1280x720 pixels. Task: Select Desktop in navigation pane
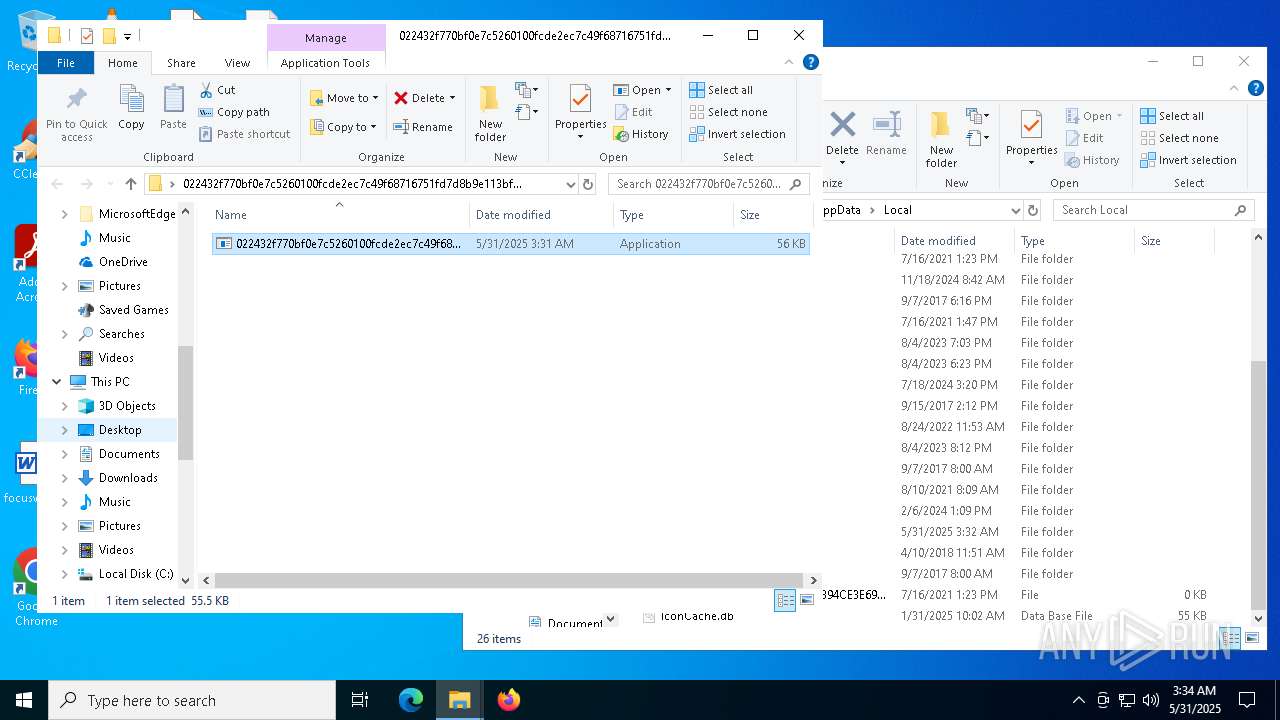coord(120,430)
